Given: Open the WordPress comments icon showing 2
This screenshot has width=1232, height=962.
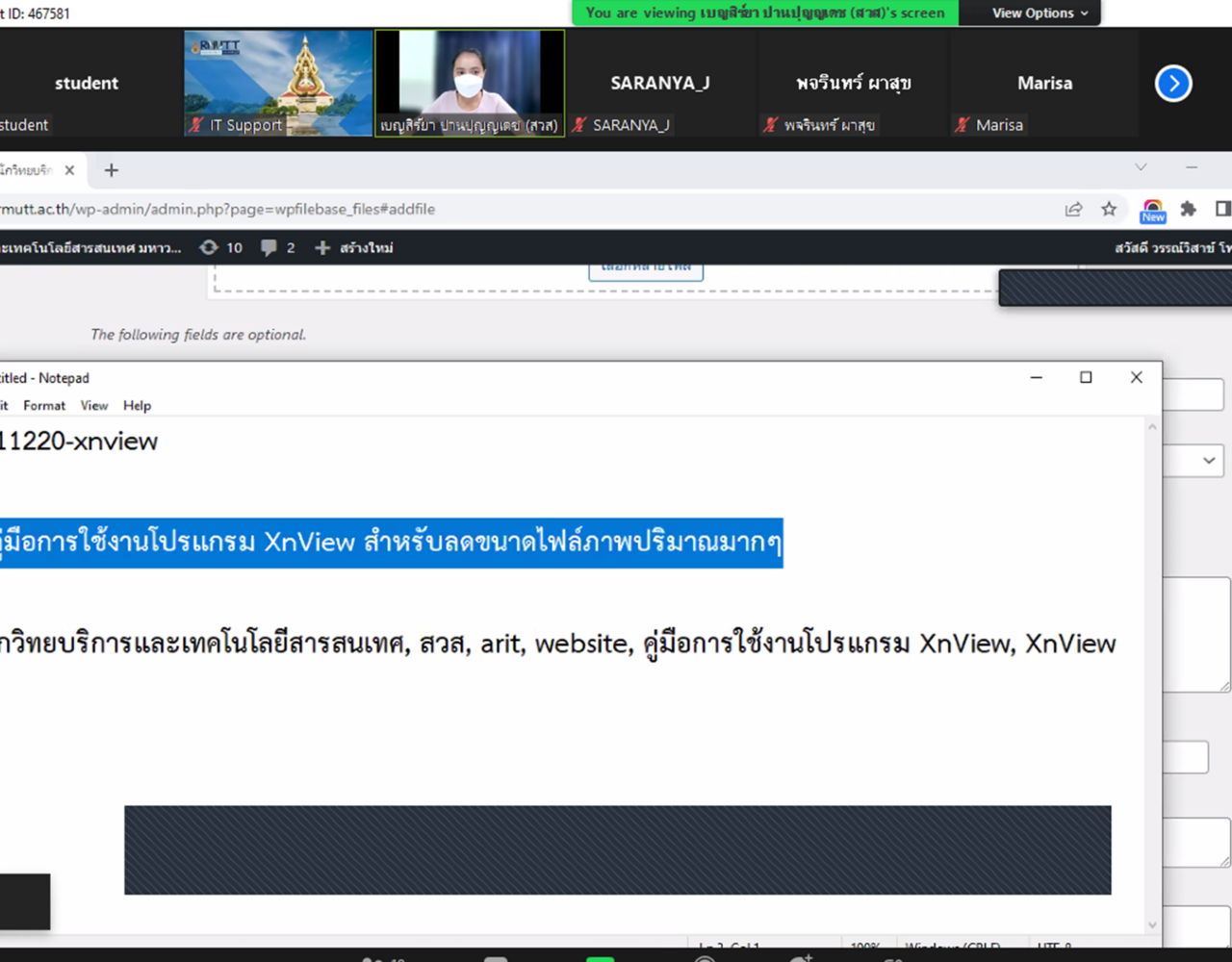Looking at the screenshot, I should pos(278,248).
